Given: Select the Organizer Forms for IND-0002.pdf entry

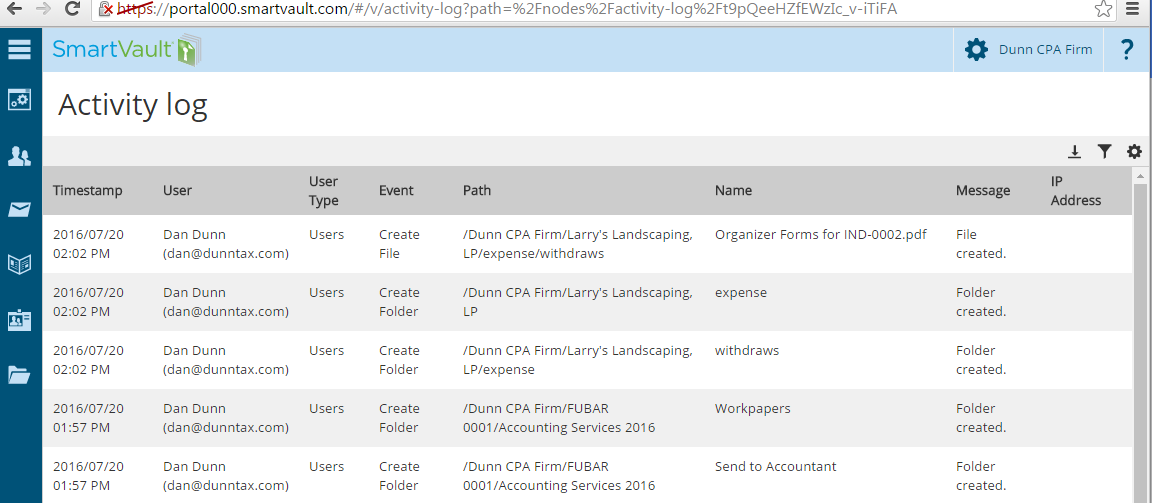Looking at the screenshot, I should (x=821, y=235).
